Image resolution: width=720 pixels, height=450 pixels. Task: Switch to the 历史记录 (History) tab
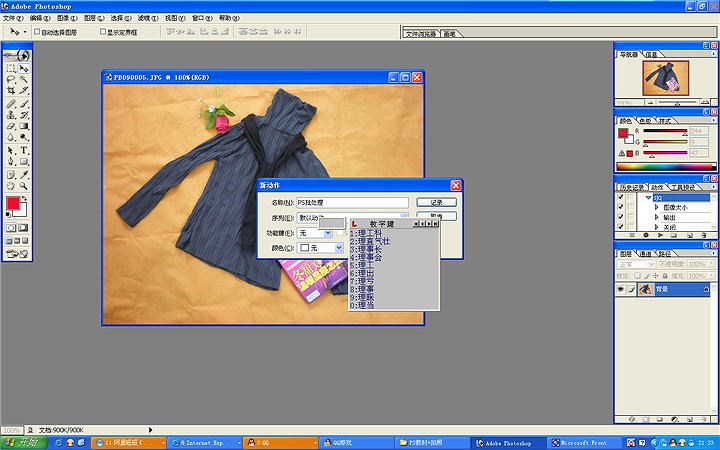(630, 187)
